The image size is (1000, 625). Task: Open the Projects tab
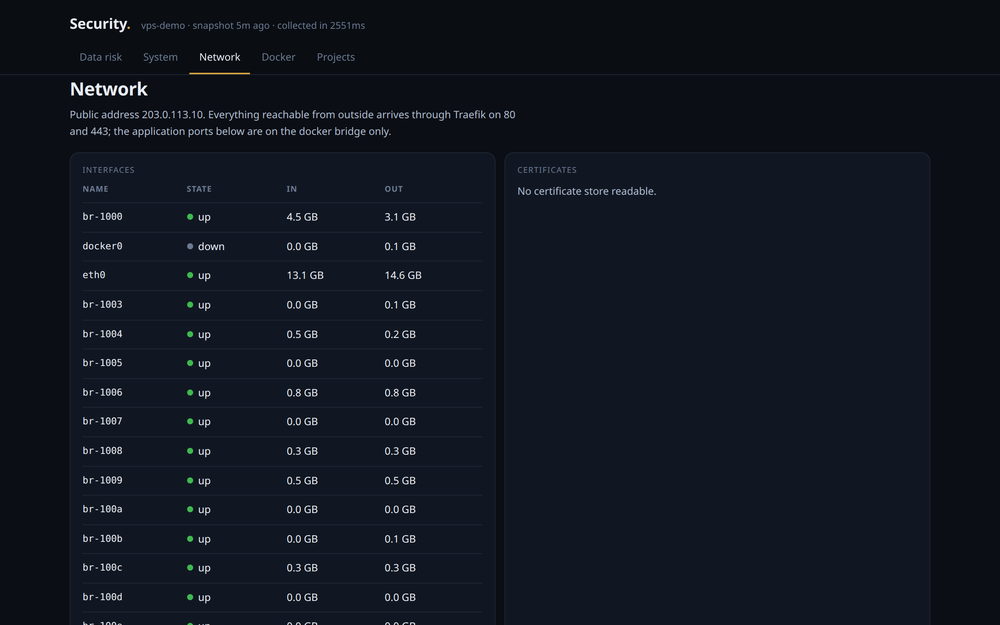335,57
